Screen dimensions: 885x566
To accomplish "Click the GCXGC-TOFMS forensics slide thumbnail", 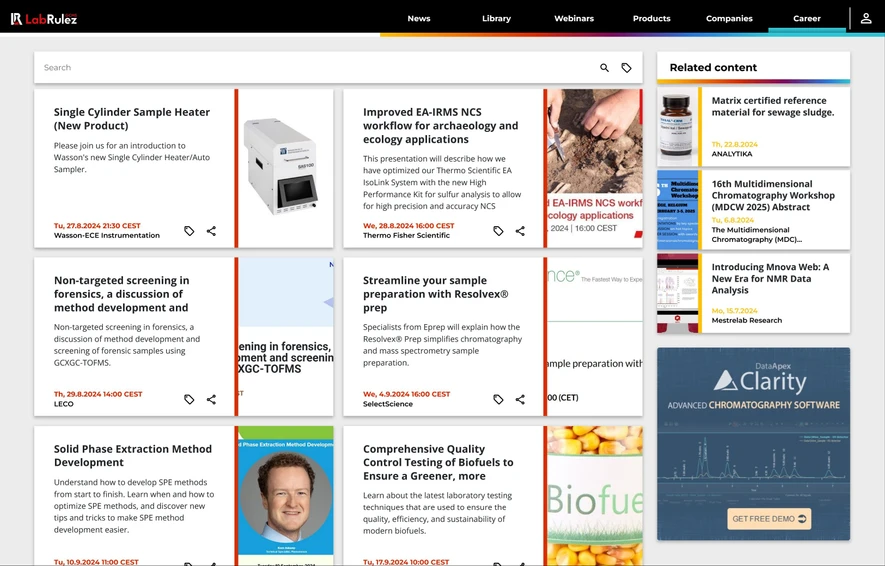I will click(x=286, y=337).
